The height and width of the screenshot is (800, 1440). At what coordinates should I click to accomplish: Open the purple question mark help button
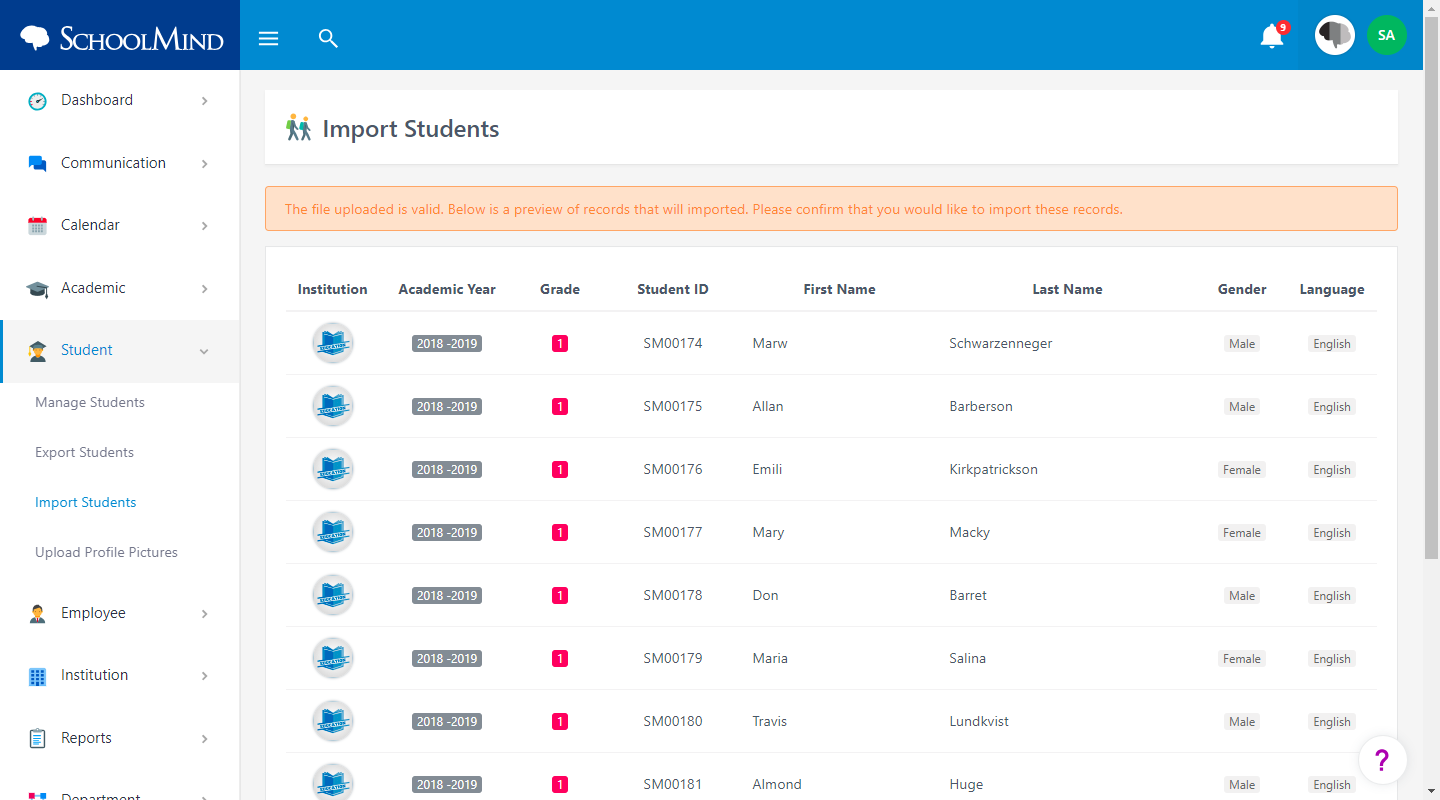pos(1382,760)
